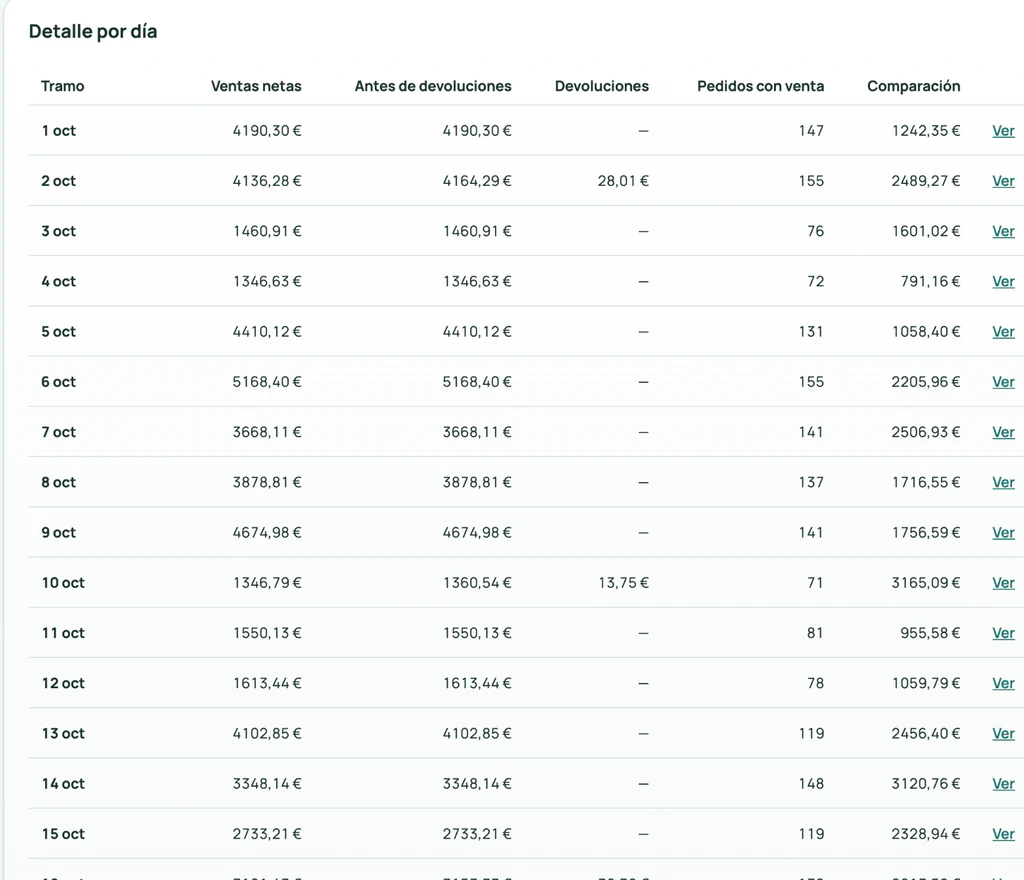Click orders count 81 for 11 oct
Screen dimensions: 1024x880
point(816,633)
